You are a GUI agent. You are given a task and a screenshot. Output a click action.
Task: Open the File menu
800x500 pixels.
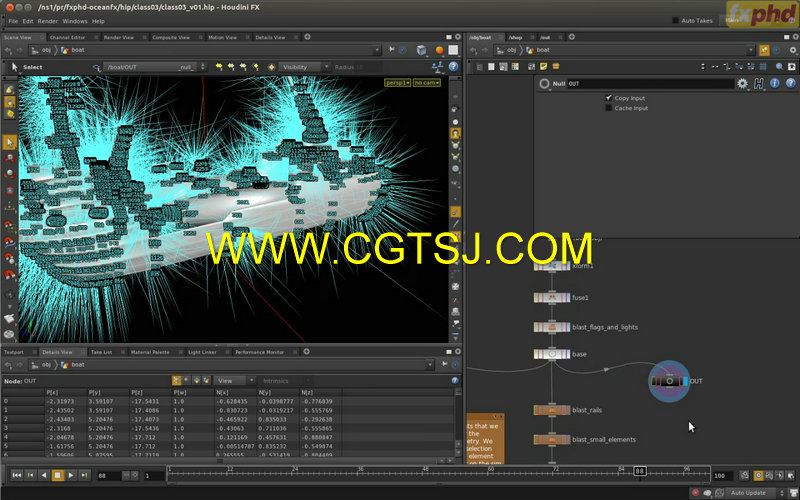click(13, 21)
